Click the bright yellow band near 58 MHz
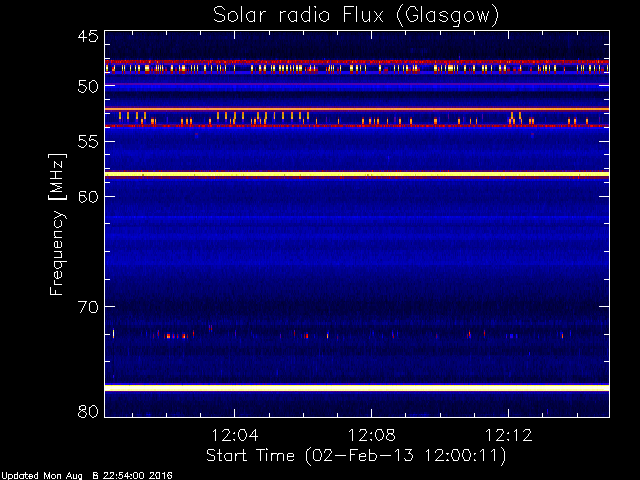Screen dimensions: 640x480 357,174
